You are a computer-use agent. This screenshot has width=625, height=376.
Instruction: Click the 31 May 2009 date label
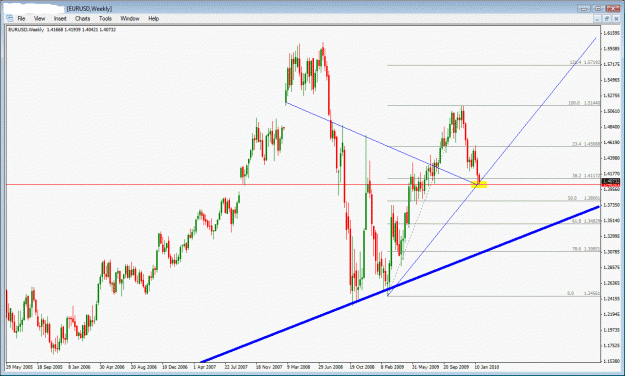425,367
